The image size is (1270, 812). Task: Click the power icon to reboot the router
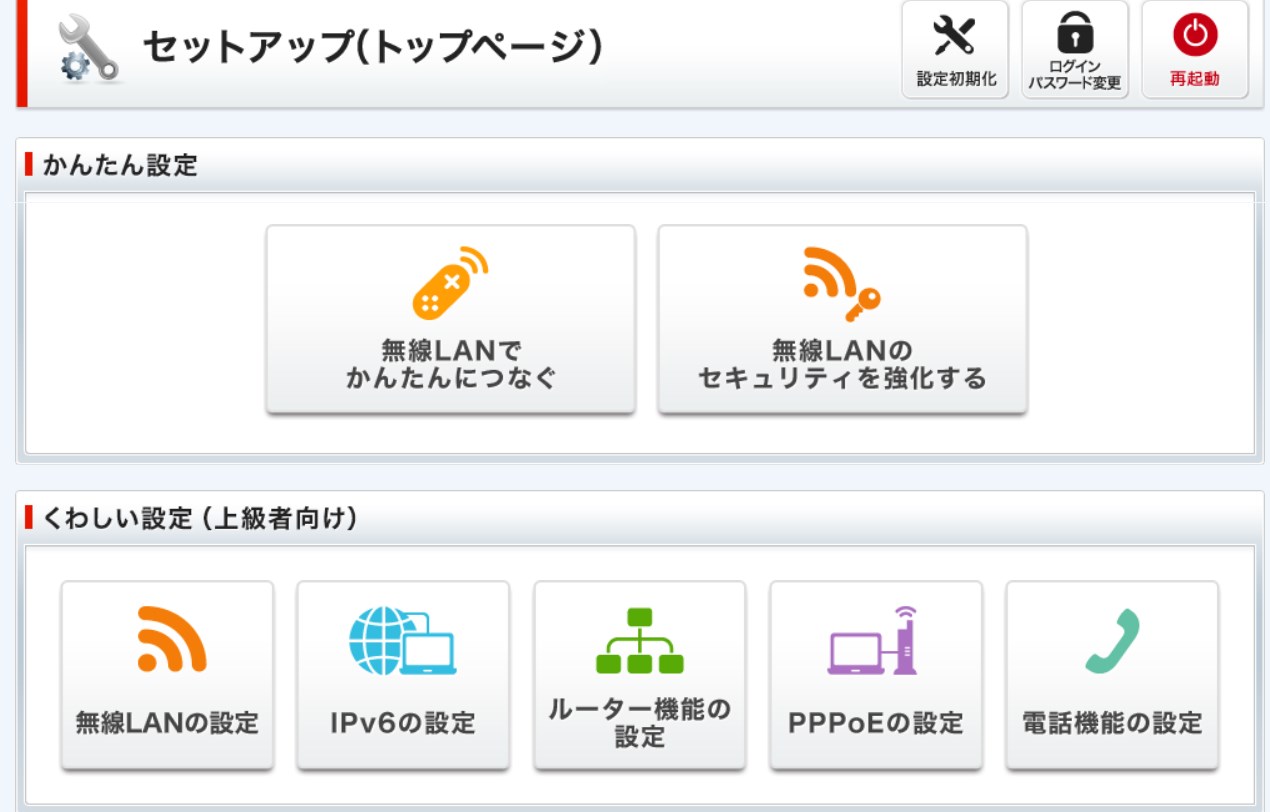pyautogui.click(x=1194, y=33)
